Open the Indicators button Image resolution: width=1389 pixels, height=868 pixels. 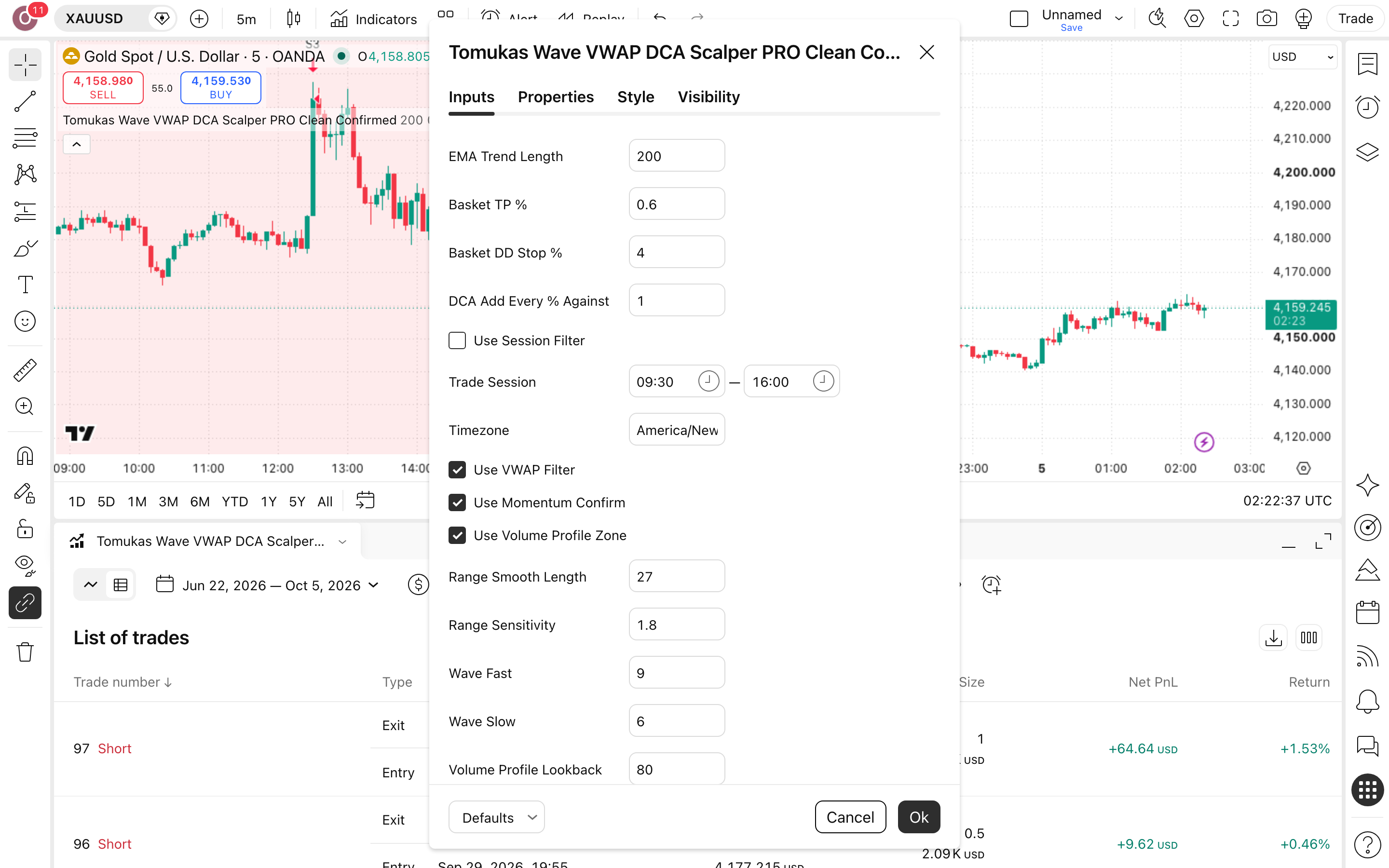pos(374,19)
